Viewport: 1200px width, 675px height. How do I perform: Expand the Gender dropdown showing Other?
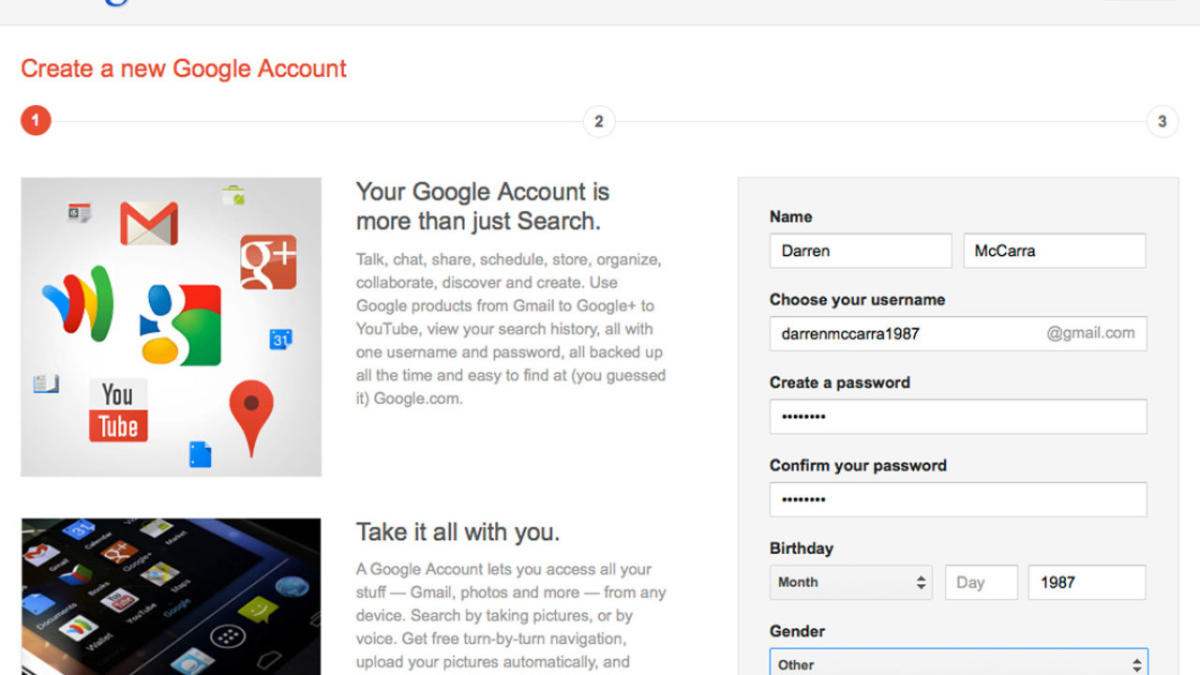(958, 662)
